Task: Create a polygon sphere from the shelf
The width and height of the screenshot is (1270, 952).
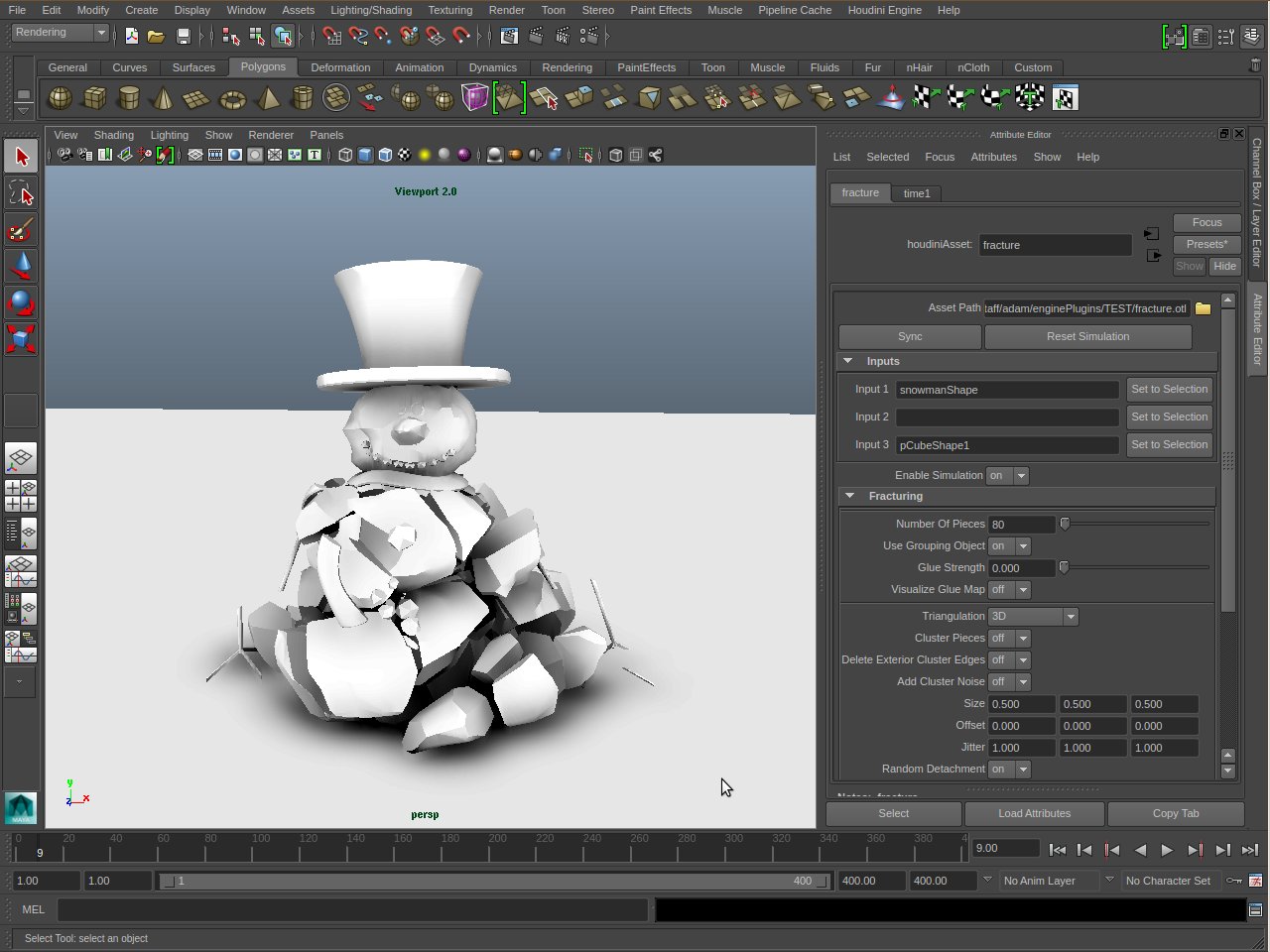Action: click(x=61, y=98)
